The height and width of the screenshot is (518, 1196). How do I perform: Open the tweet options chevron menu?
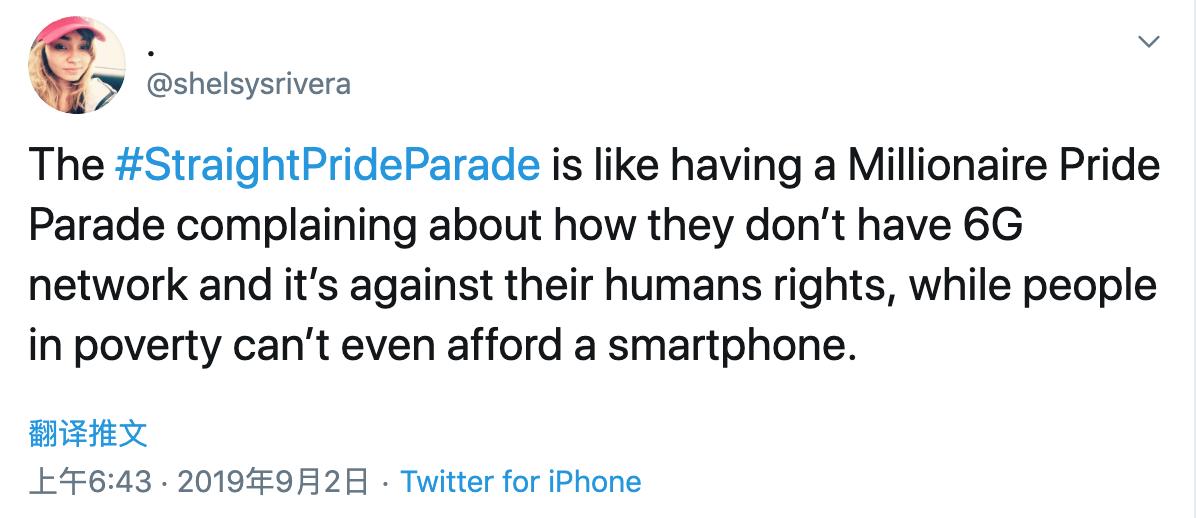pyautogui.click(x=1149, y=42)
